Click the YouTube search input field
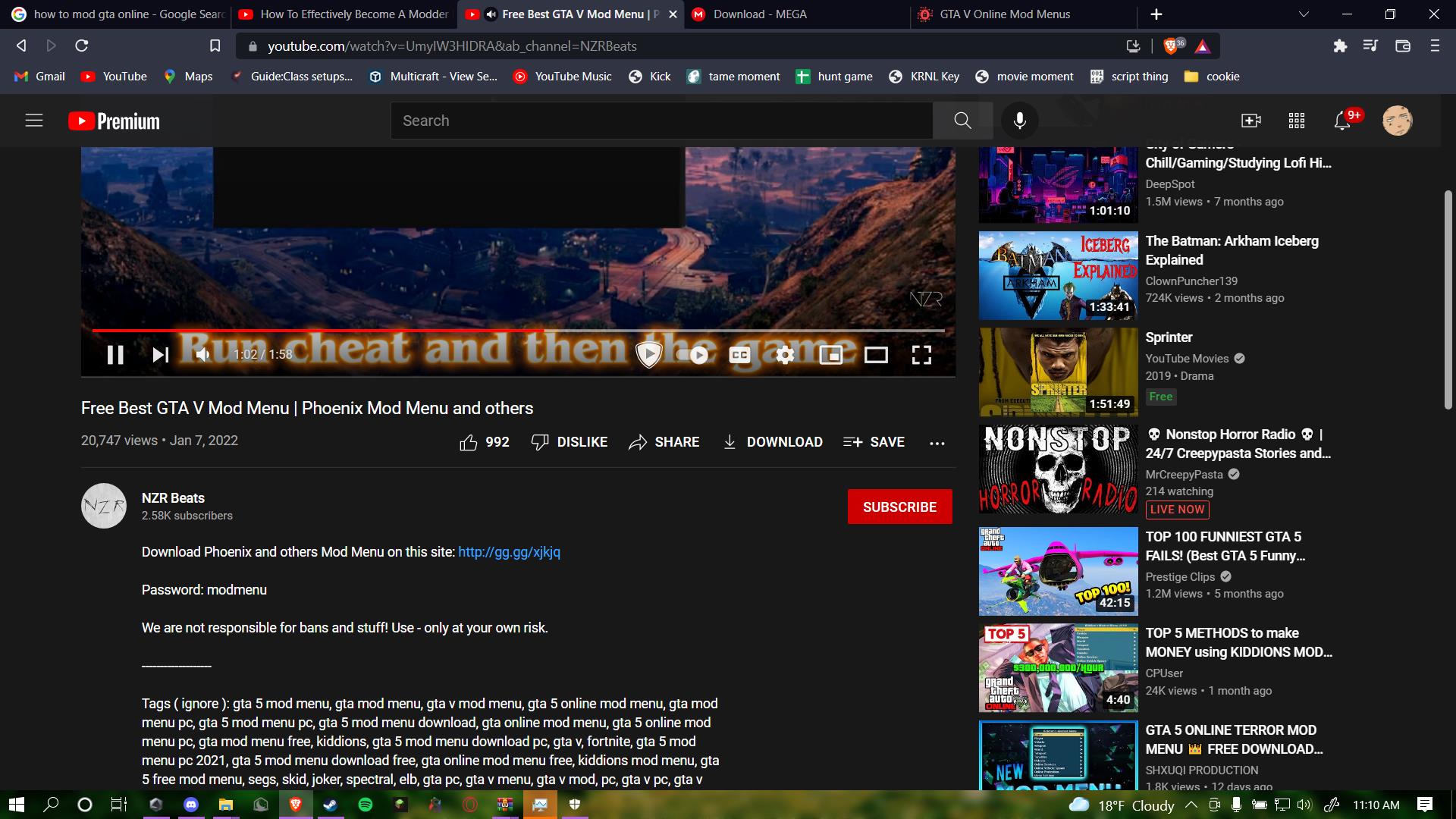Screen dimensions: 1456x819 point(660,121)
